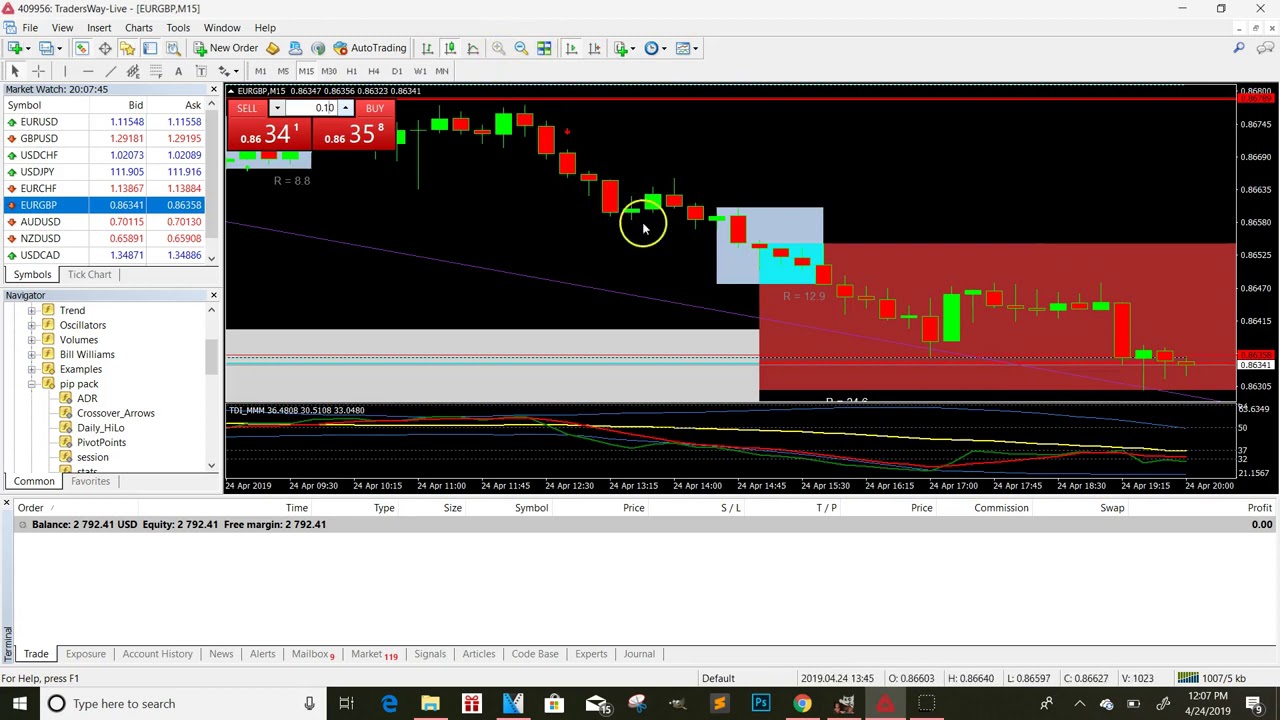Image resolution: width=1280 pixels, height=720 pixels.
Task: Select the Fibonacci retracement tool
Action: (x=156, y=71)
